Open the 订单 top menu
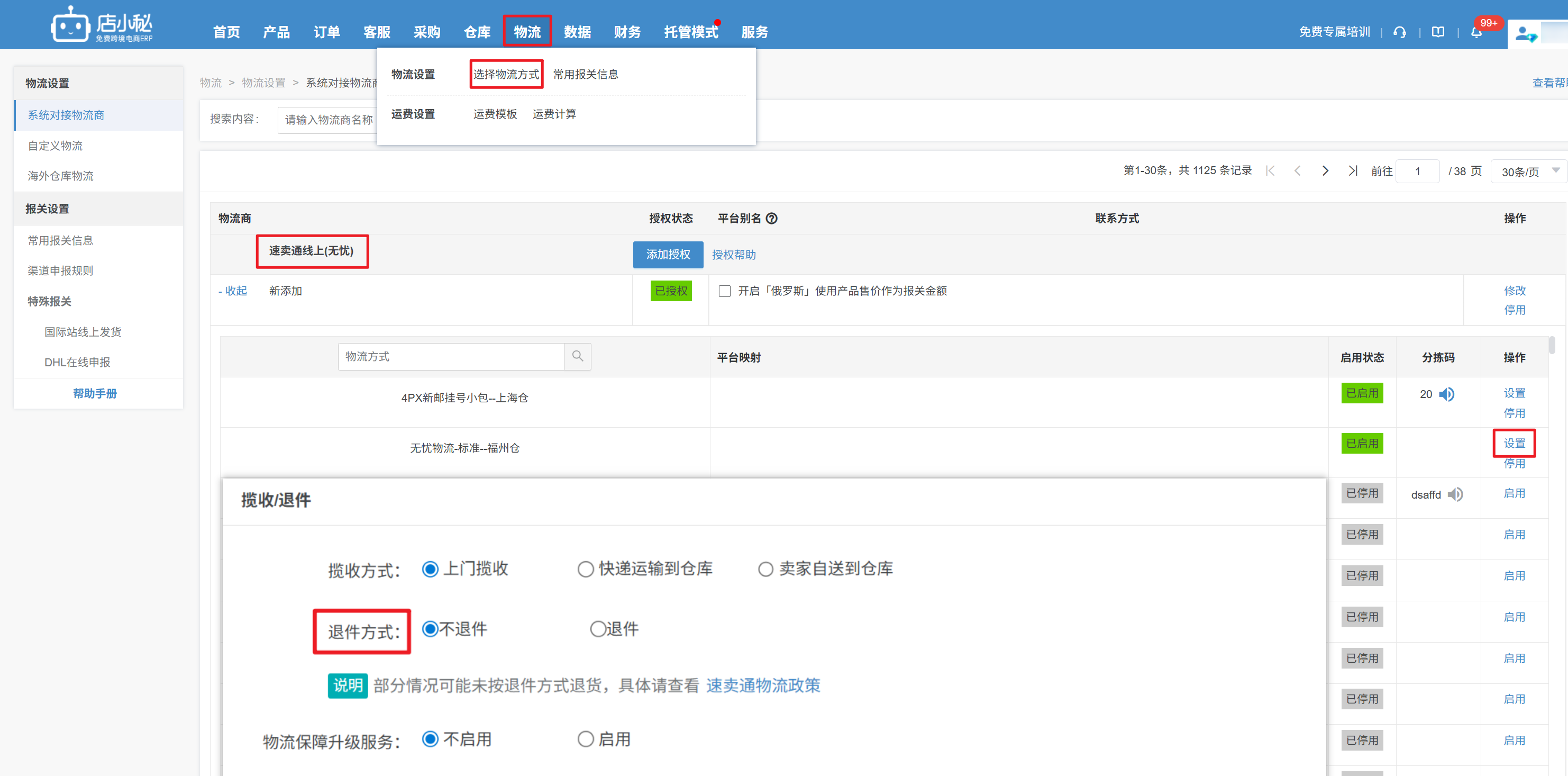 326,32
